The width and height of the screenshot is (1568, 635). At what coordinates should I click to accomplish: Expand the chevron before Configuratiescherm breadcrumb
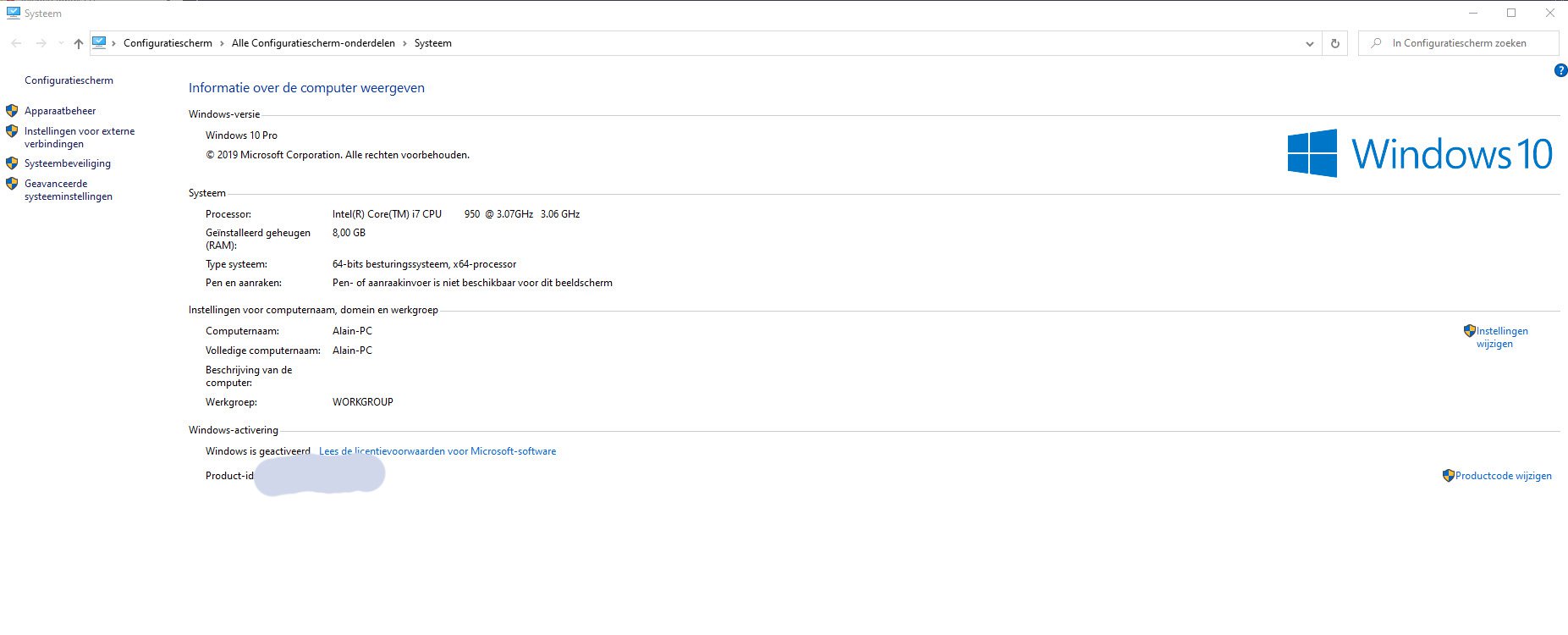pos(114,43)
